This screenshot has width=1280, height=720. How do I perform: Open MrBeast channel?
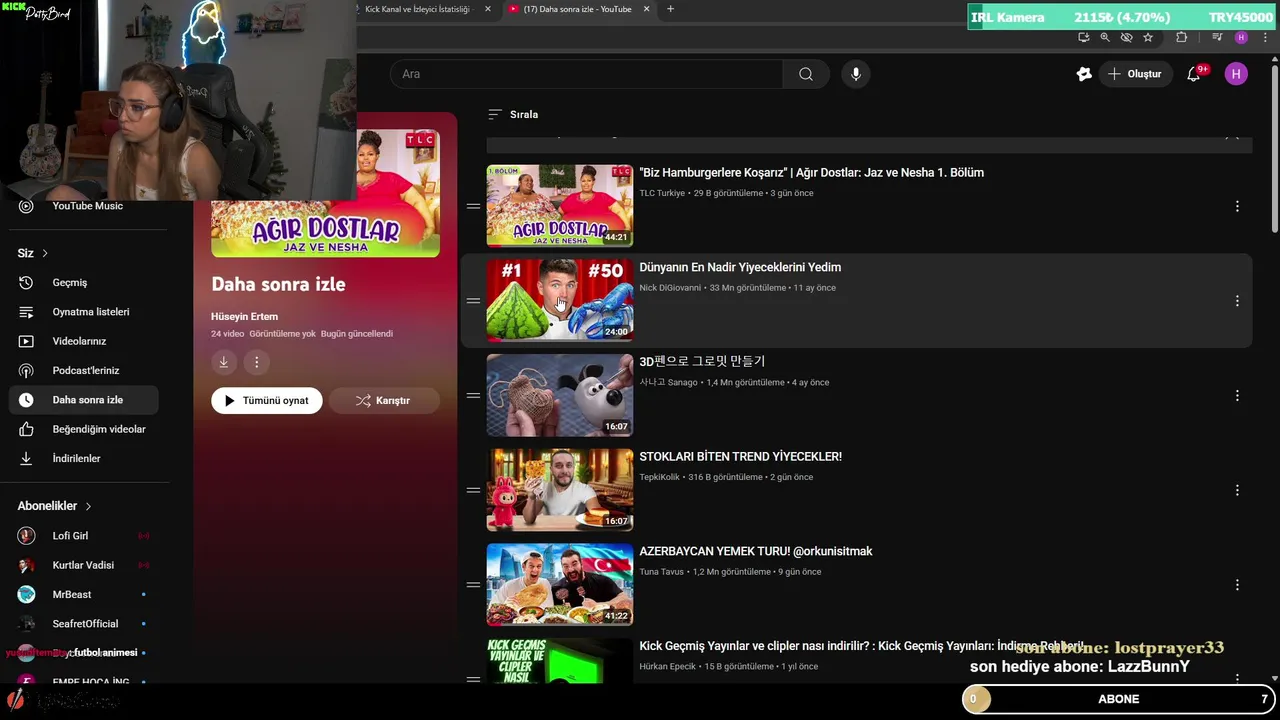(84, 594)
